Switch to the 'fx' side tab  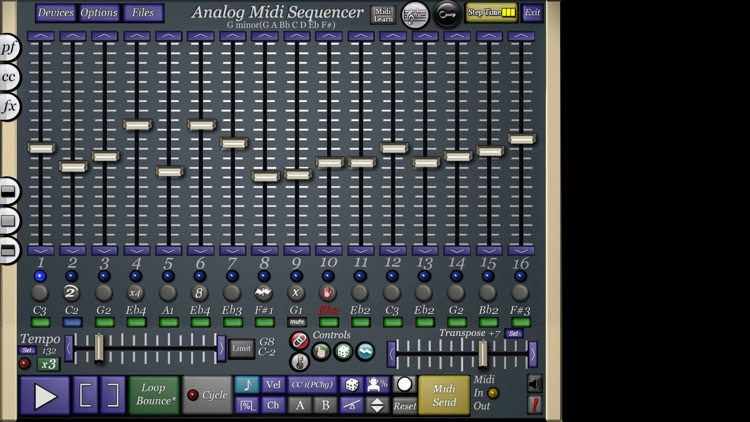coord(9,106)
